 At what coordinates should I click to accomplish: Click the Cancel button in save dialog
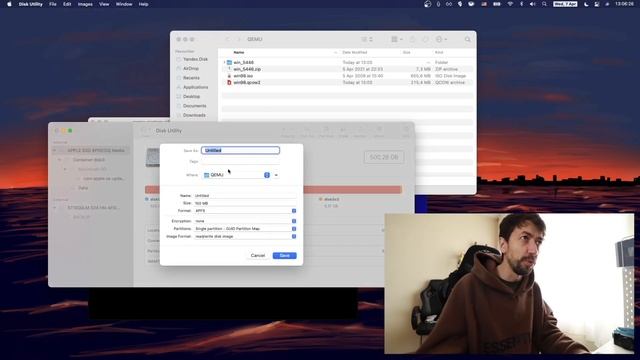258,256
